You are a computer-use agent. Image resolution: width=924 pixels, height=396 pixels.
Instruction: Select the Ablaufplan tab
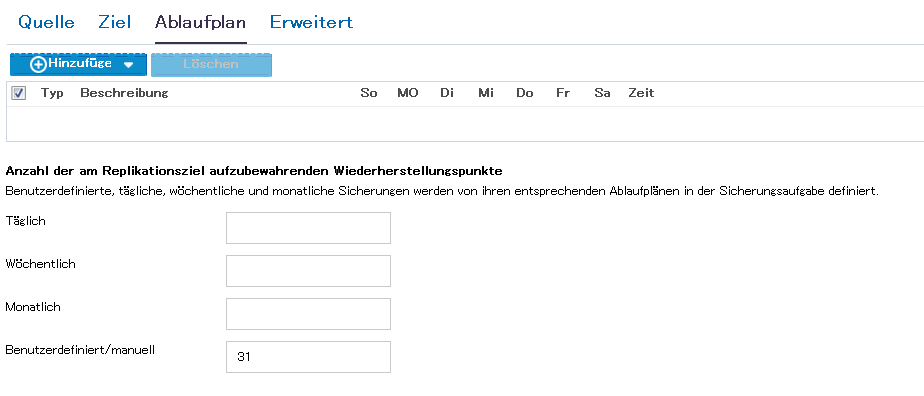[x=200, y=22]
